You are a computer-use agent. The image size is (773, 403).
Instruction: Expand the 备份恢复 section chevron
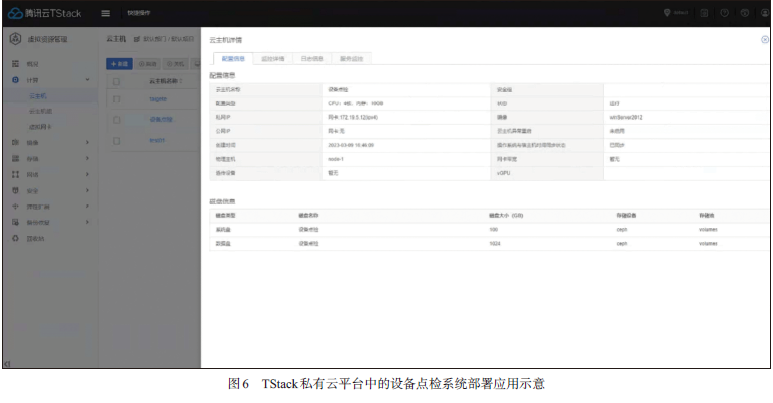tap(87, 222)
